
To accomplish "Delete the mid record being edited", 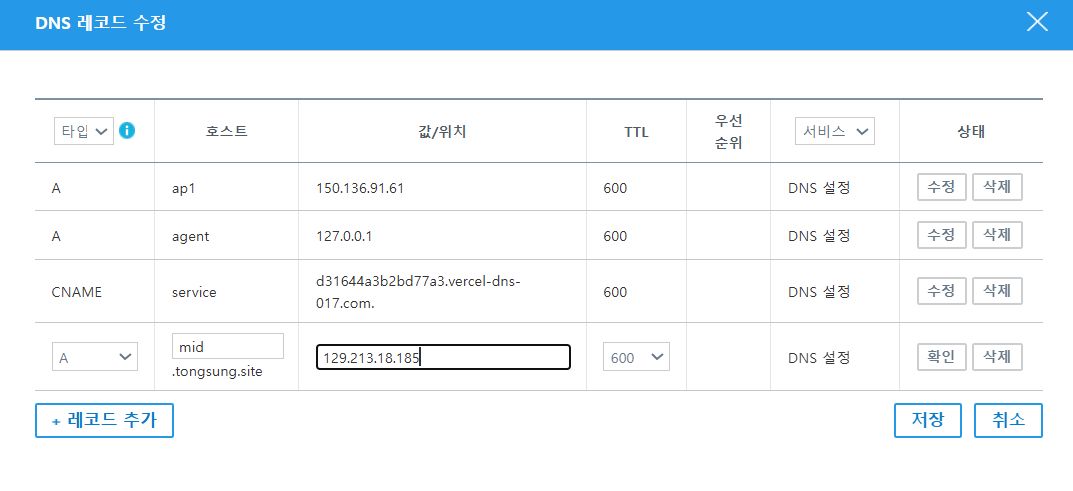I will click(997, 356).
